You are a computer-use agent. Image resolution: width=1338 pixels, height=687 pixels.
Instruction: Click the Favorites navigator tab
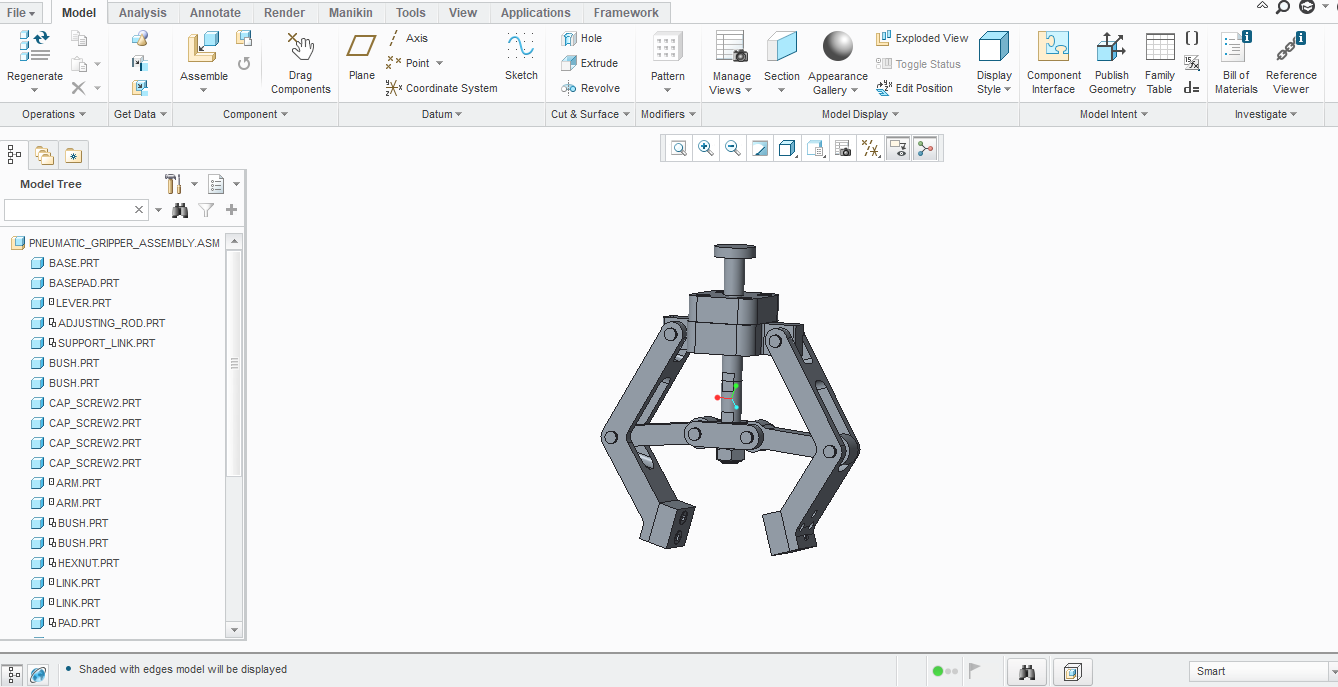click(74, 155)
